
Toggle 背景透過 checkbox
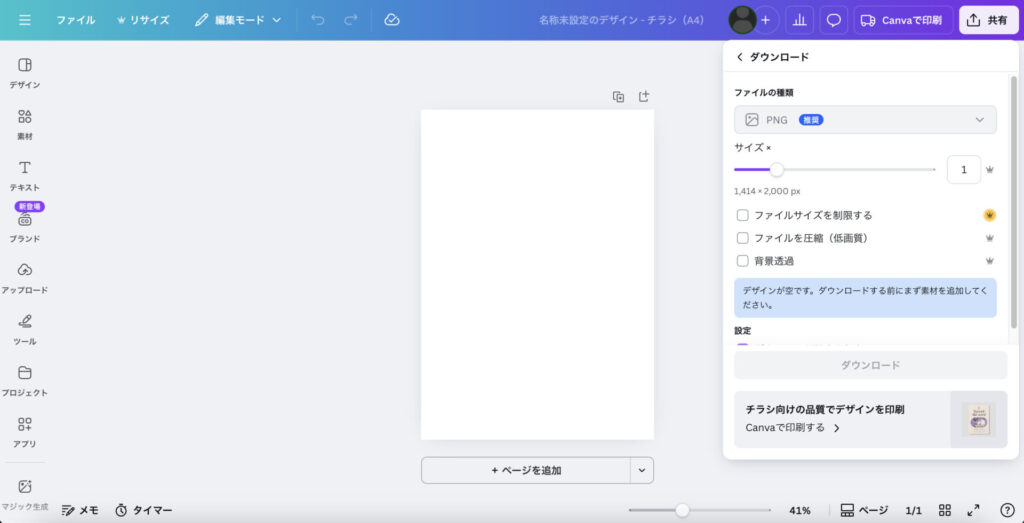pos(743,261)
